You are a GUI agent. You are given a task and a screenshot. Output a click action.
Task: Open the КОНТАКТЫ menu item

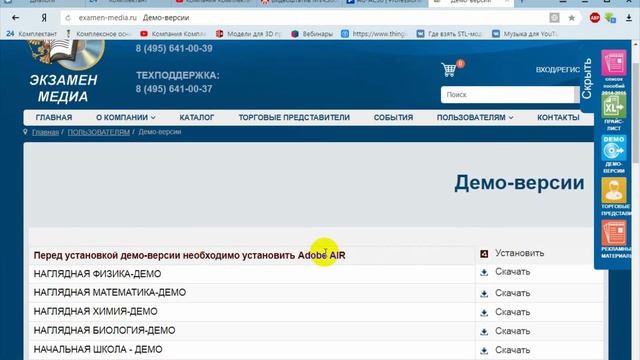pyautogui.click(x=558, y=118)
